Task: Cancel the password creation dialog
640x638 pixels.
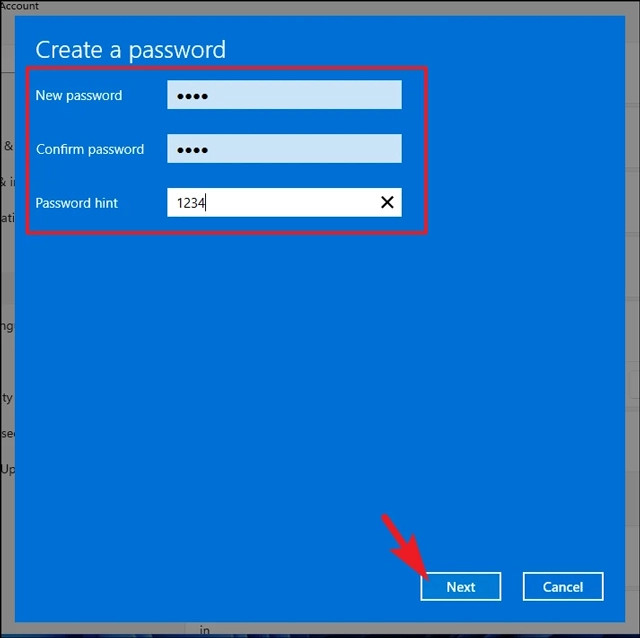Action: pos(563,587)
